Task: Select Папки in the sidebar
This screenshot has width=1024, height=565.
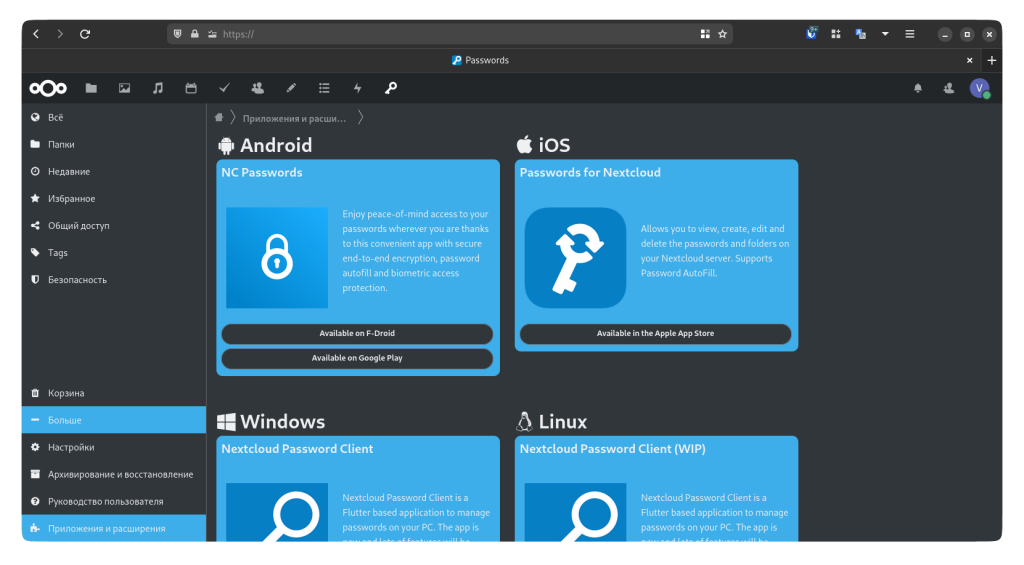Action: (114, 144)
